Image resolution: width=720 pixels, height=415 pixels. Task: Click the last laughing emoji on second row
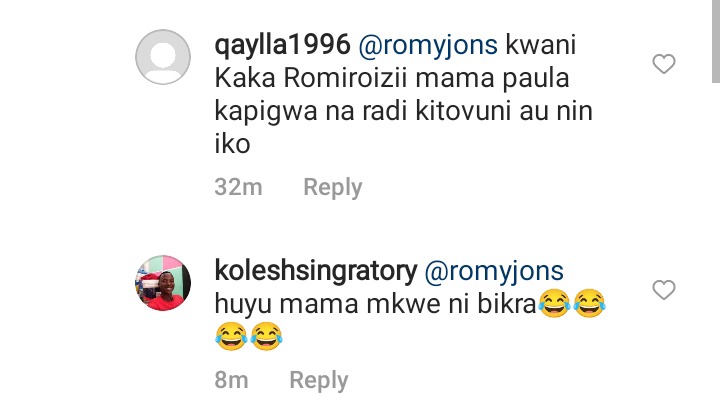coord(266,336)
